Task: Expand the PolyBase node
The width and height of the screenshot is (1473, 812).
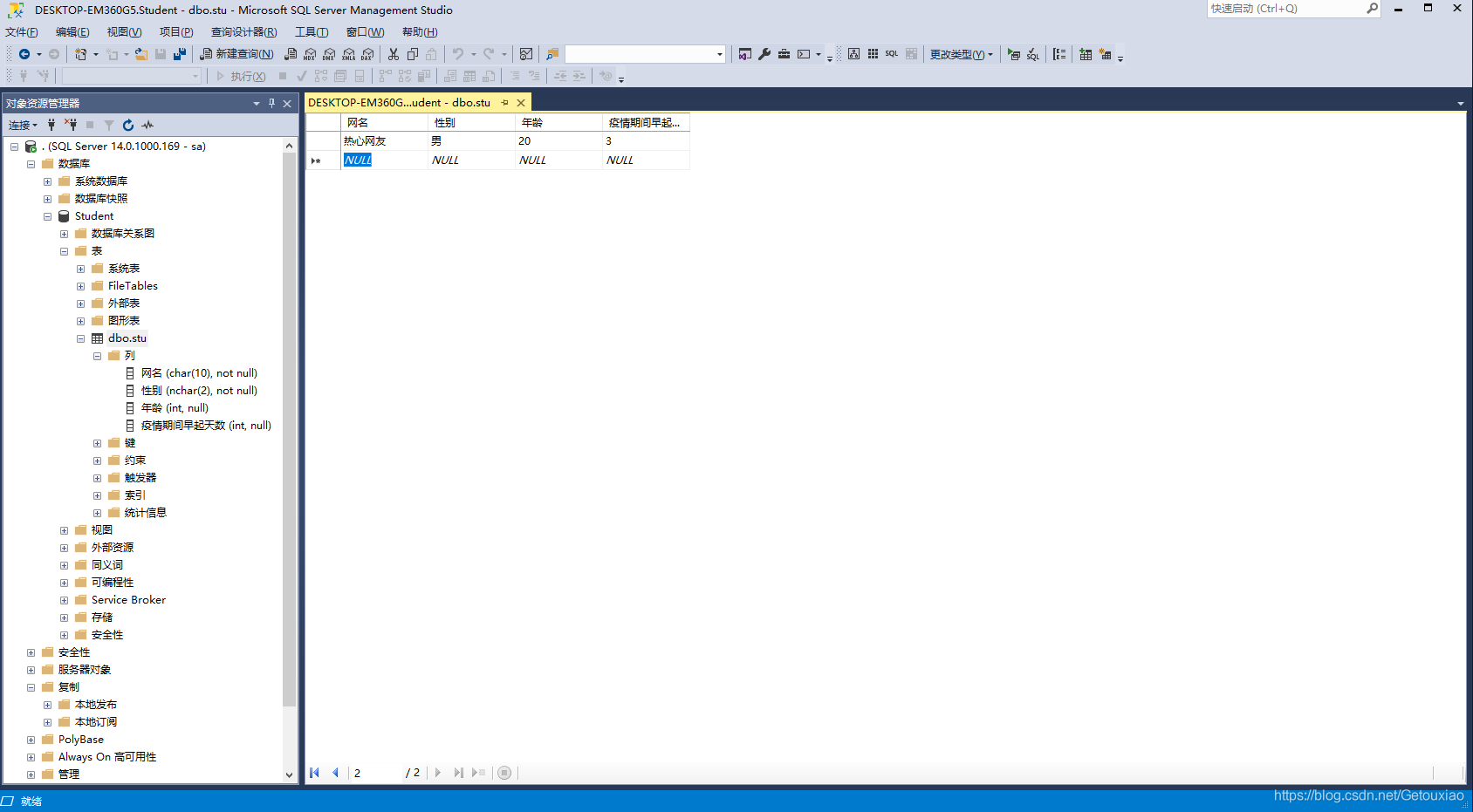Action: [x=31, y=740]
